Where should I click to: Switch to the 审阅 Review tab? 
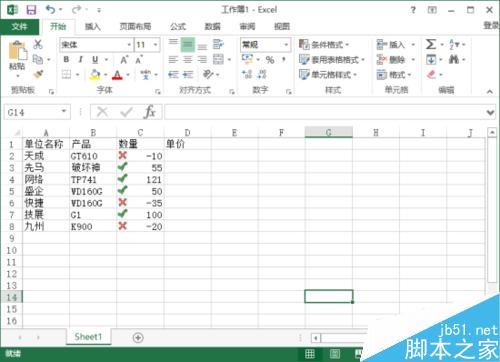tap(247, 27)
